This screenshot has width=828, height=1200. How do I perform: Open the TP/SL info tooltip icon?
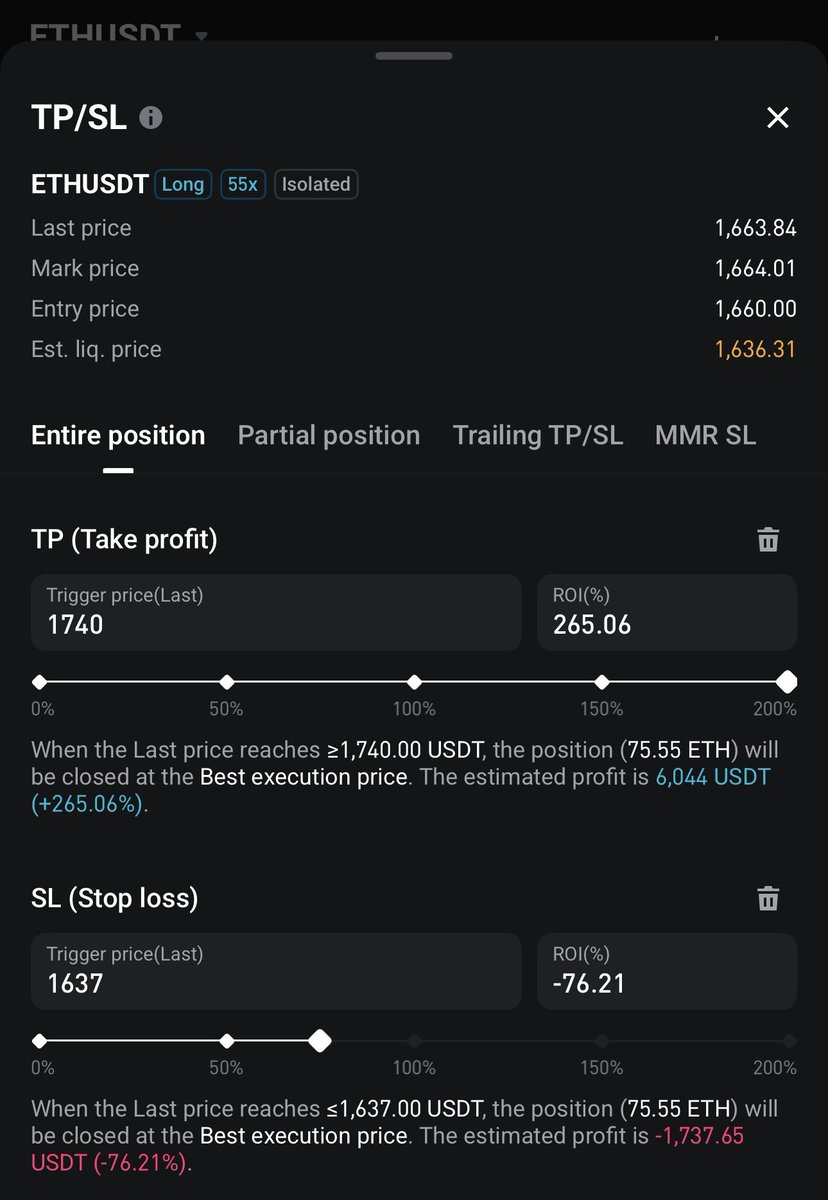click(x=151, y=118)
